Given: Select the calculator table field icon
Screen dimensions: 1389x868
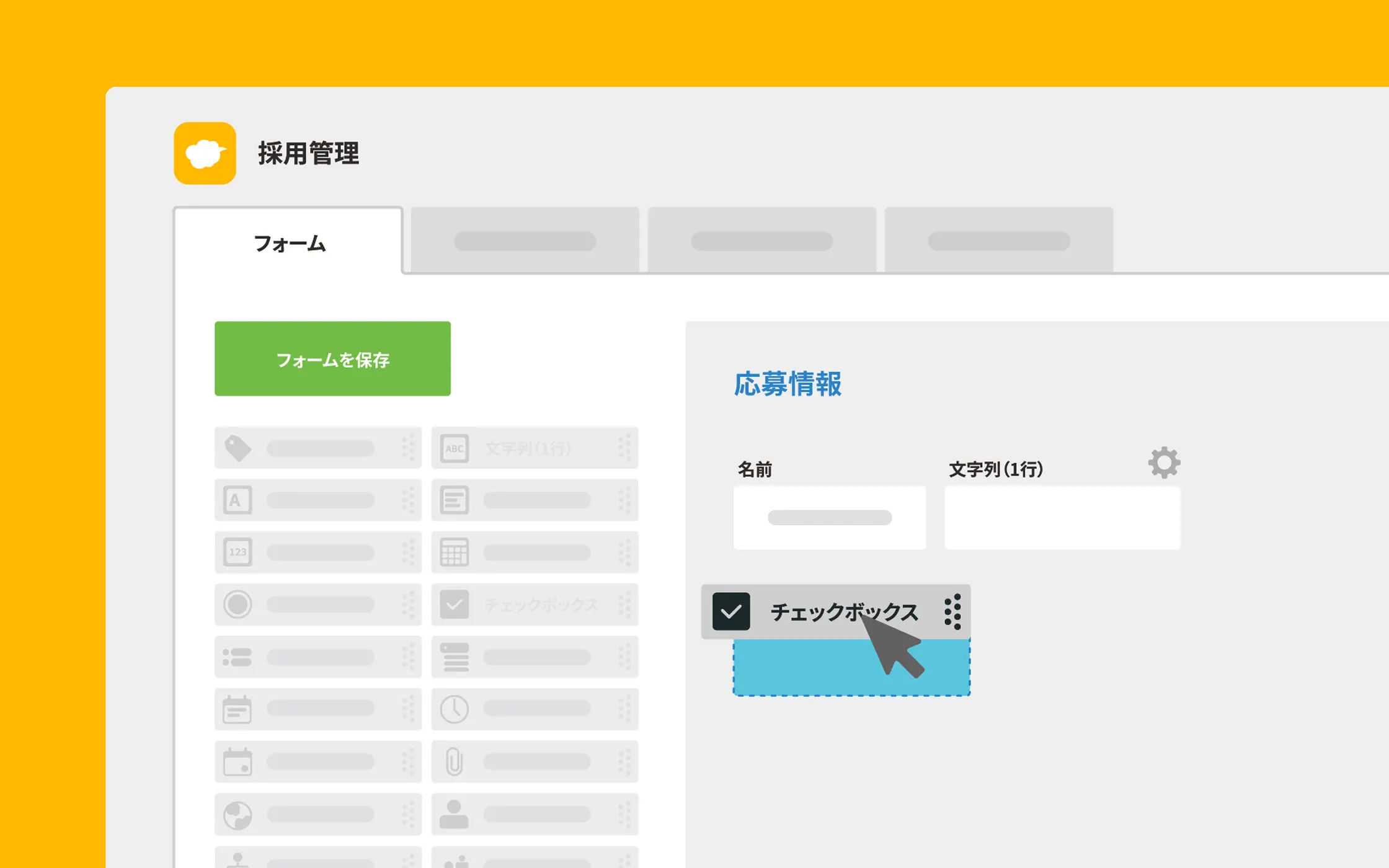Looking at the screenshot, I should (454, 552).
